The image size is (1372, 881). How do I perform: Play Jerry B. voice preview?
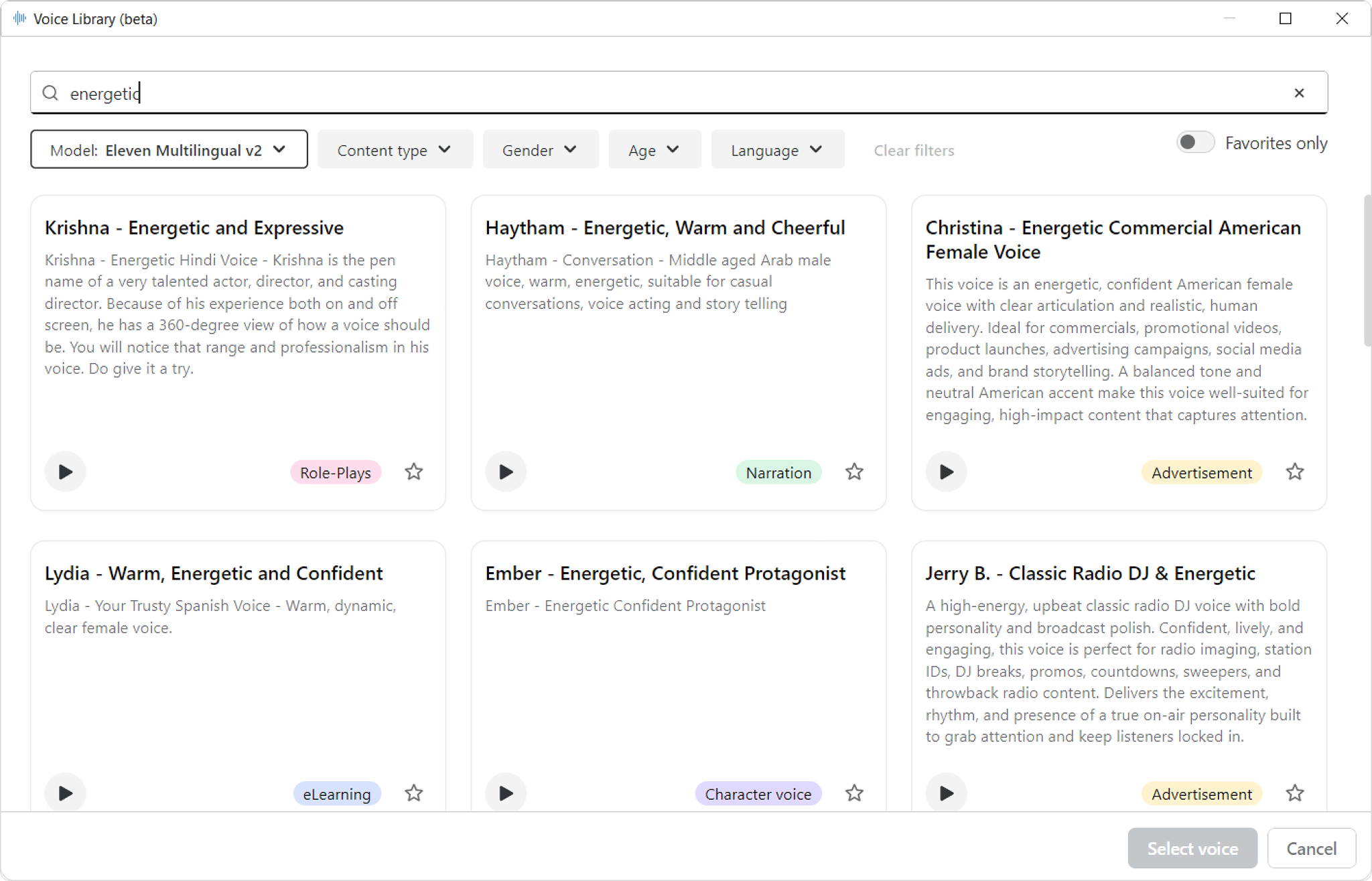point(946,793)
